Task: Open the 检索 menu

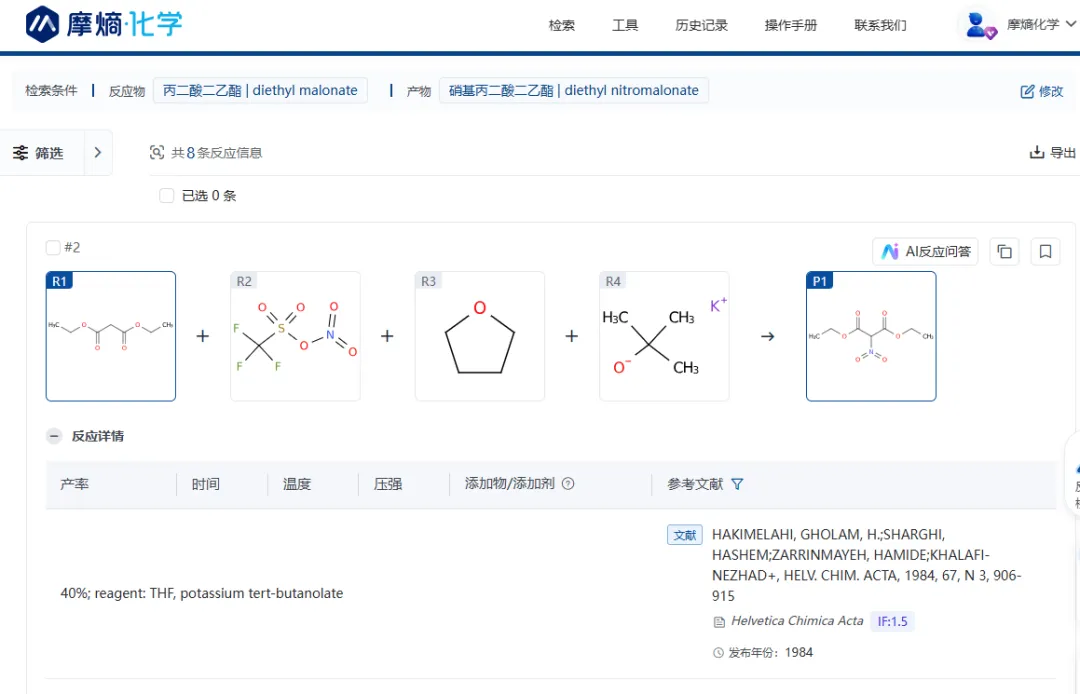Action: 562,25
